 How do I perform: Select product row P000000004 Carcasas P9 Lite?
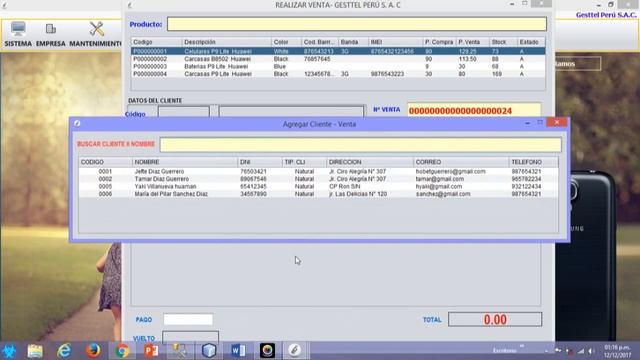click(x=338, y=74)
